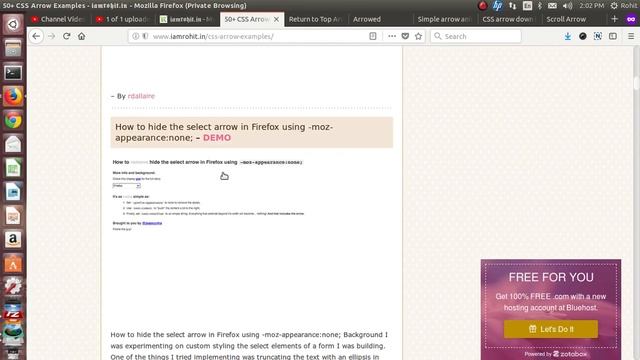Switch to the Scroll Arrow tab

[574, 19]
